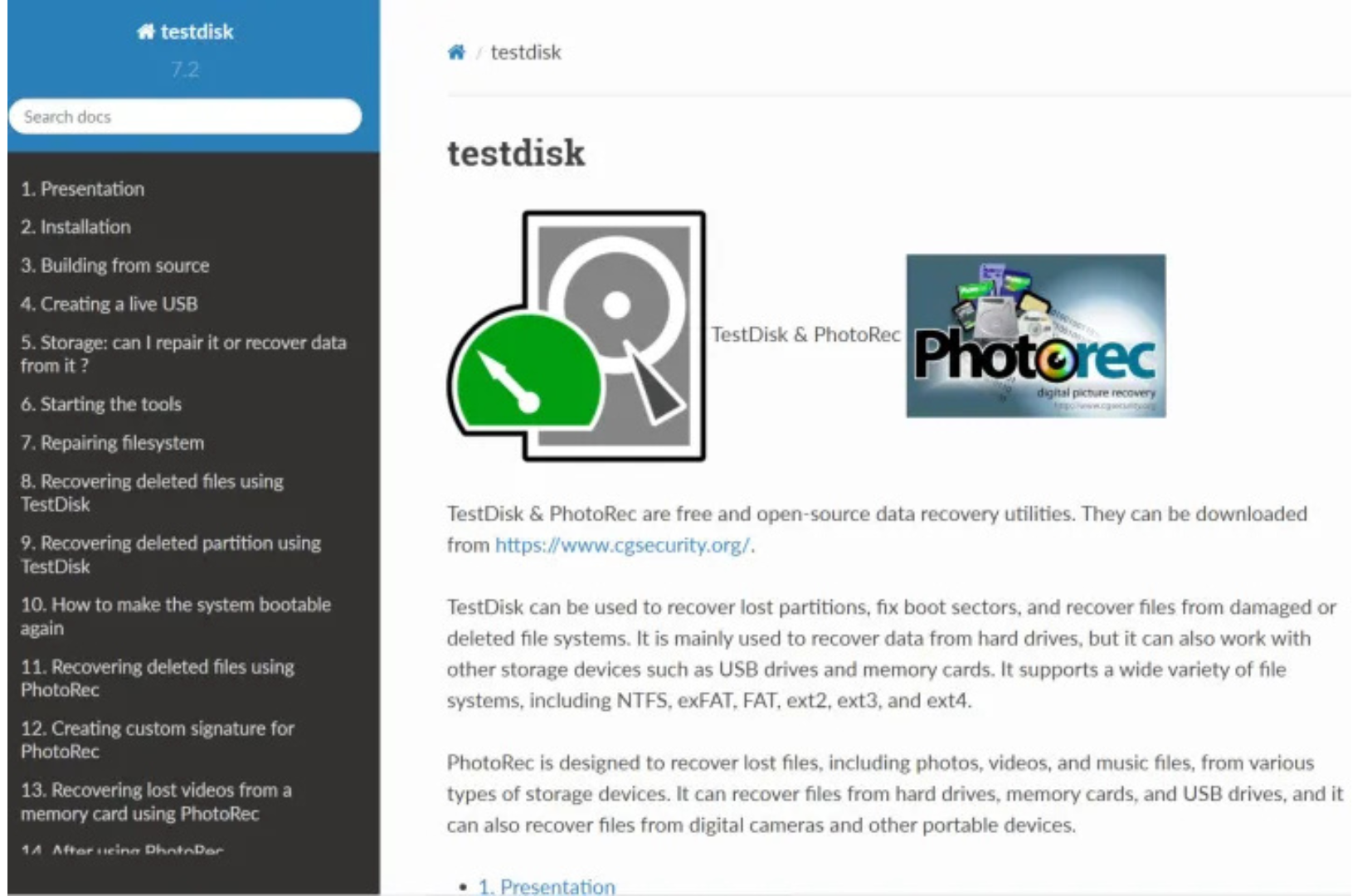
Task: Navigate to 6. Starting the tools
Action: (x=101, y=405)
